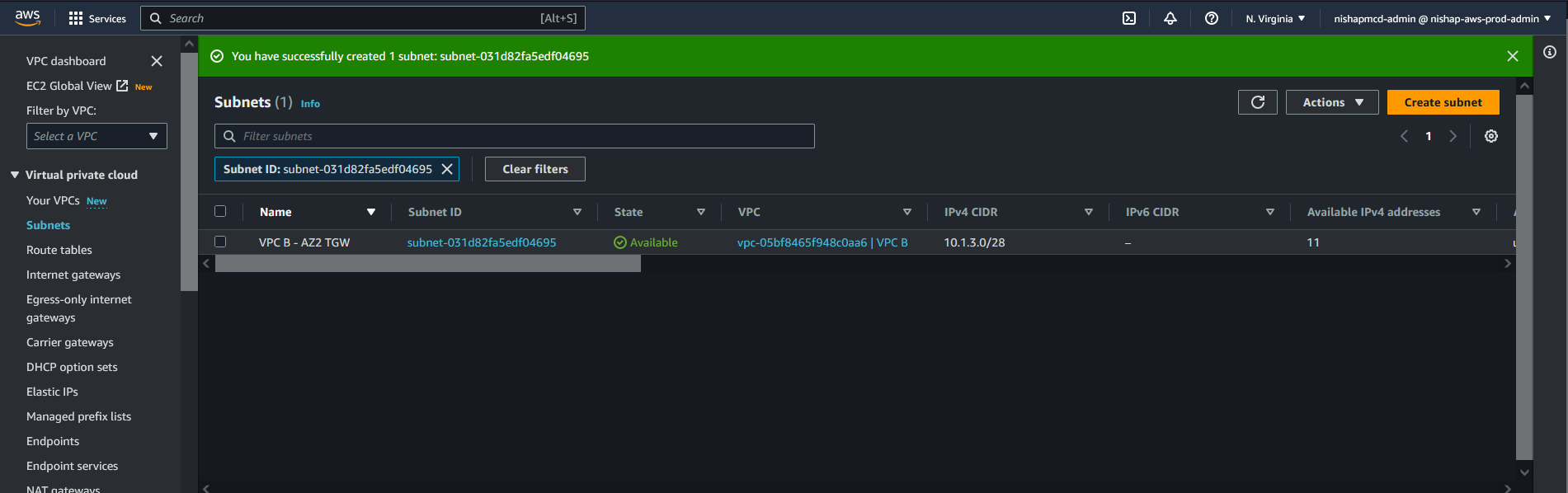This screenshot has width=1568, height=493.
Task: Dismiss the green success banner
Action: point(1513,56)
